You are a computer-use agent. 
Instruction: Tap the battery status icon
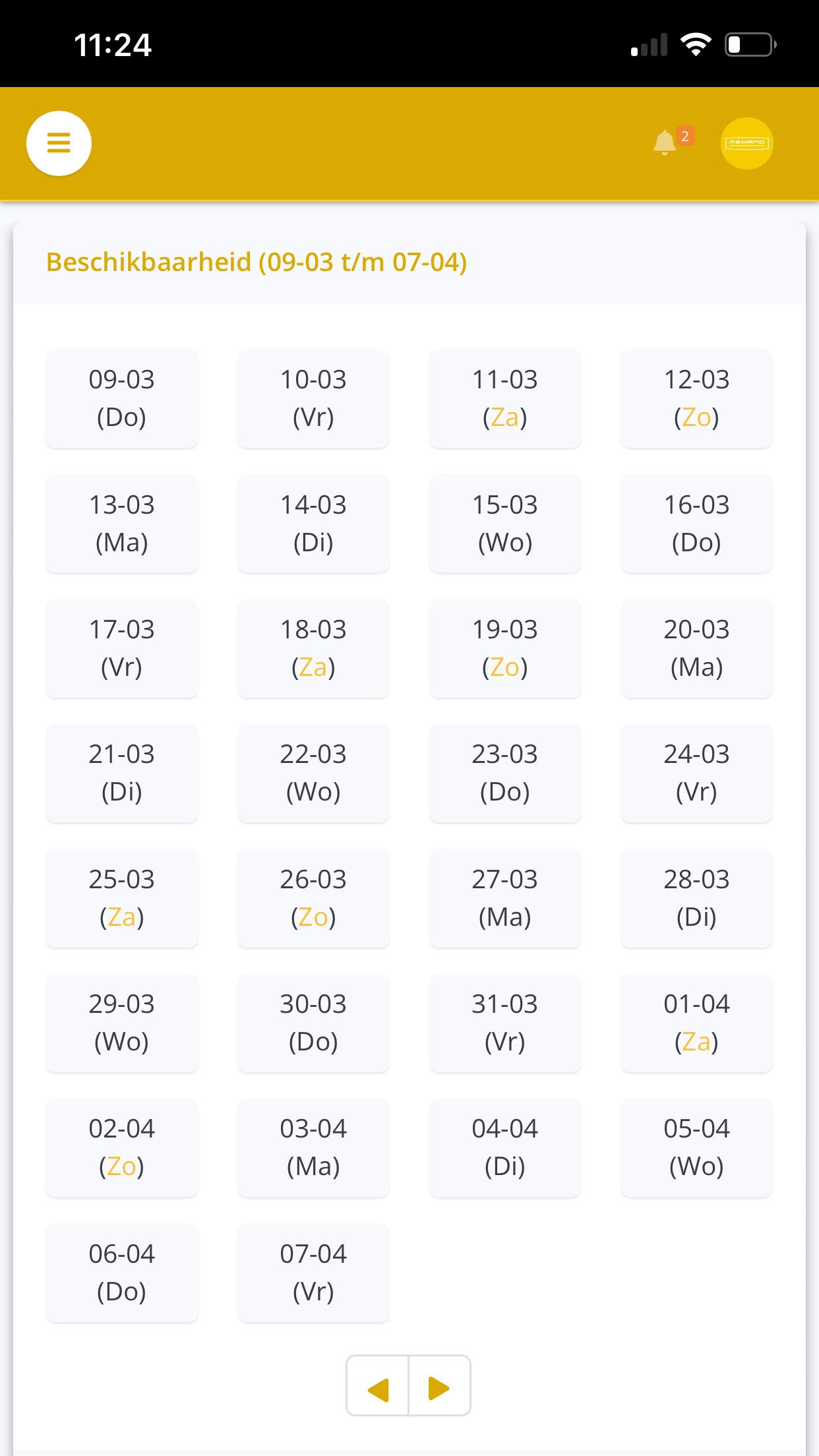(x=750, y=45)
